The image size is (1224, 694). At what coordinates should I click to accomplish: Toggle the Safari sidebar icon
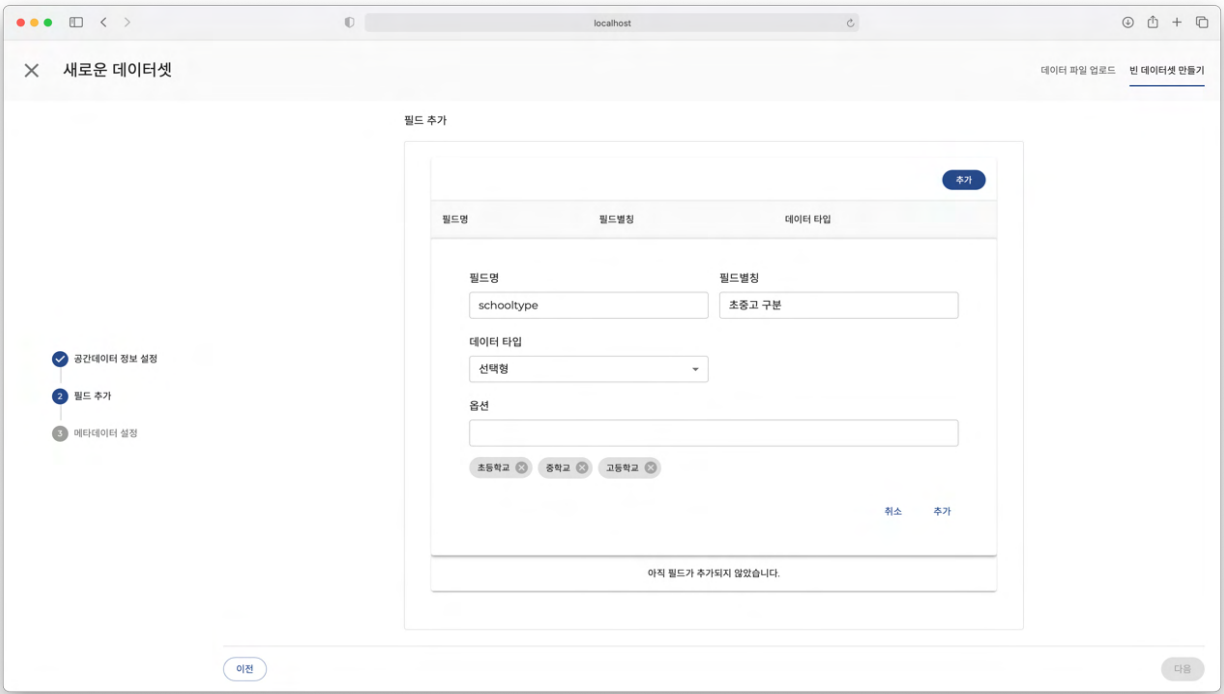click(x=76, y=22)
